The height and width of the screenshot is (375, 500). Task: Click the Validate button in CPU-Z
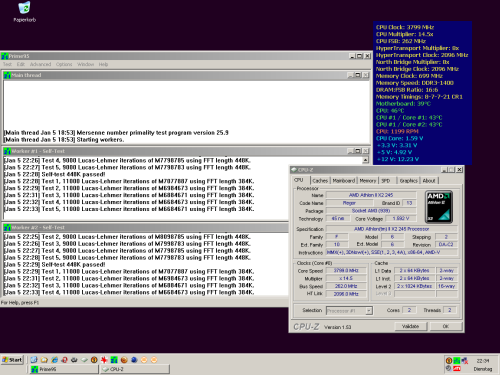410,326
